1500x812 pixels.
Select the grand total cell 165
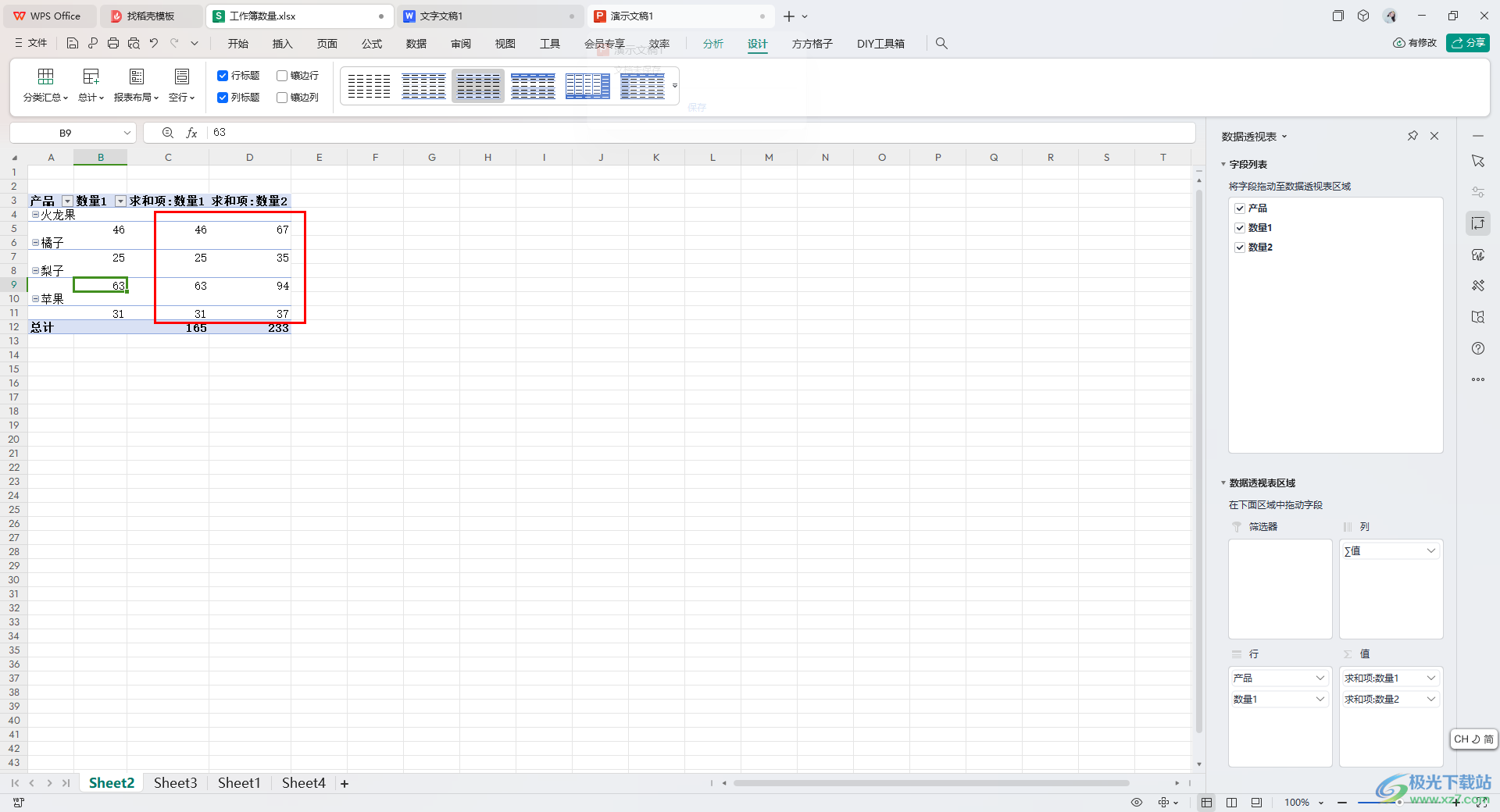tap(168, 328)
